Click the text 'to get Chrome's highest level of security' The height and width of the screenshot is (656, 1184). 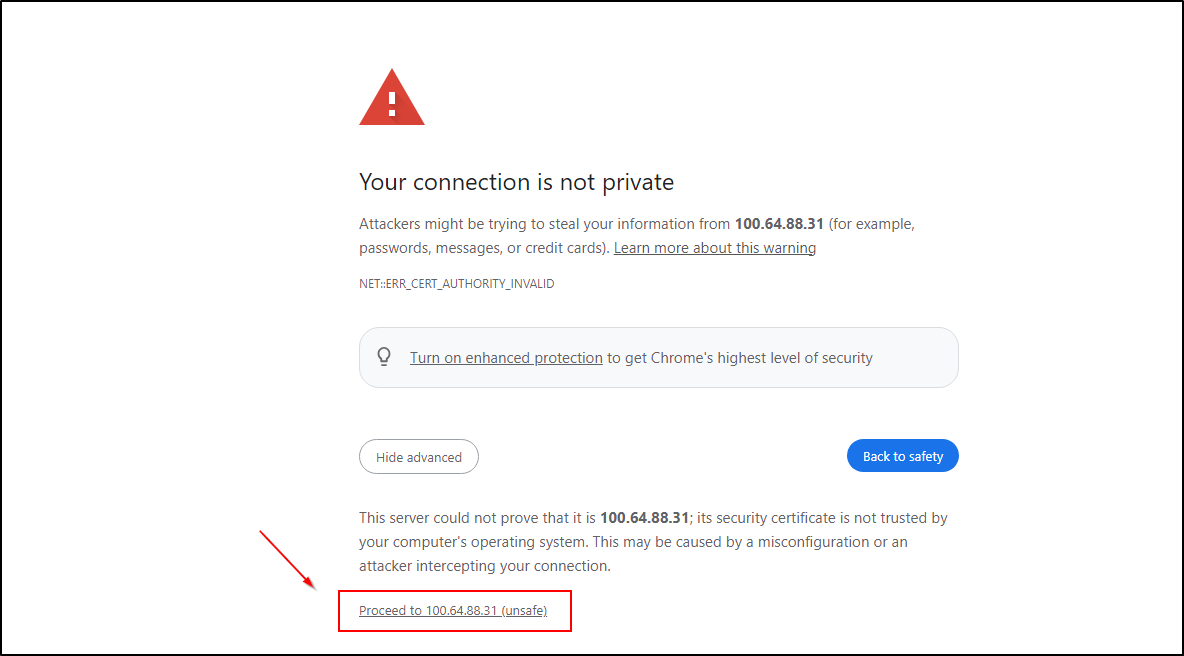pos(740,358)
